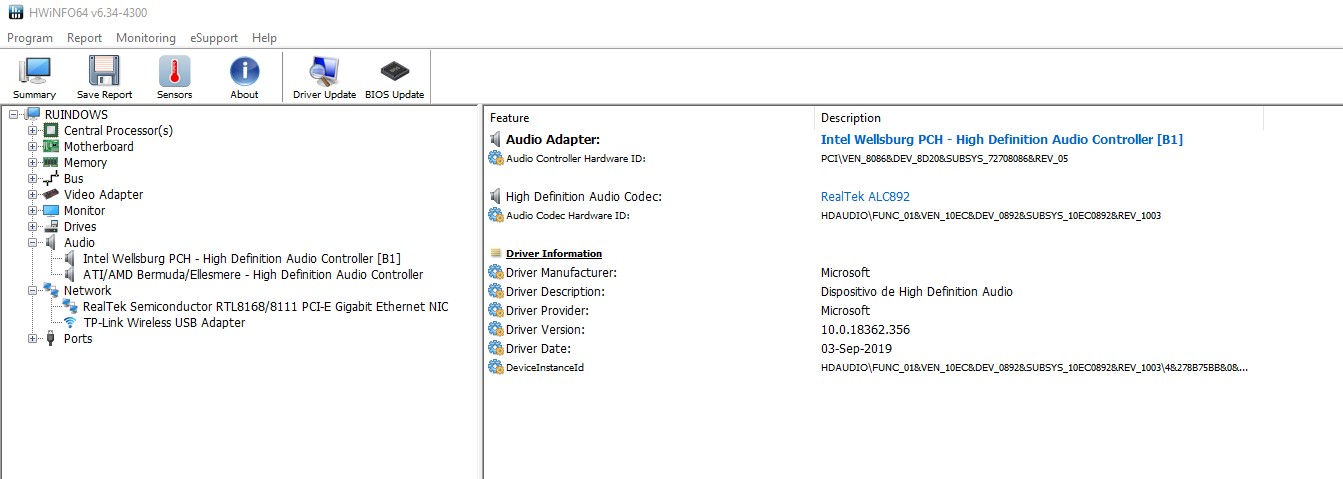This screenshot has height=479, width=1343.
Task: Click the Description column header
Action: tap(850, 118)
